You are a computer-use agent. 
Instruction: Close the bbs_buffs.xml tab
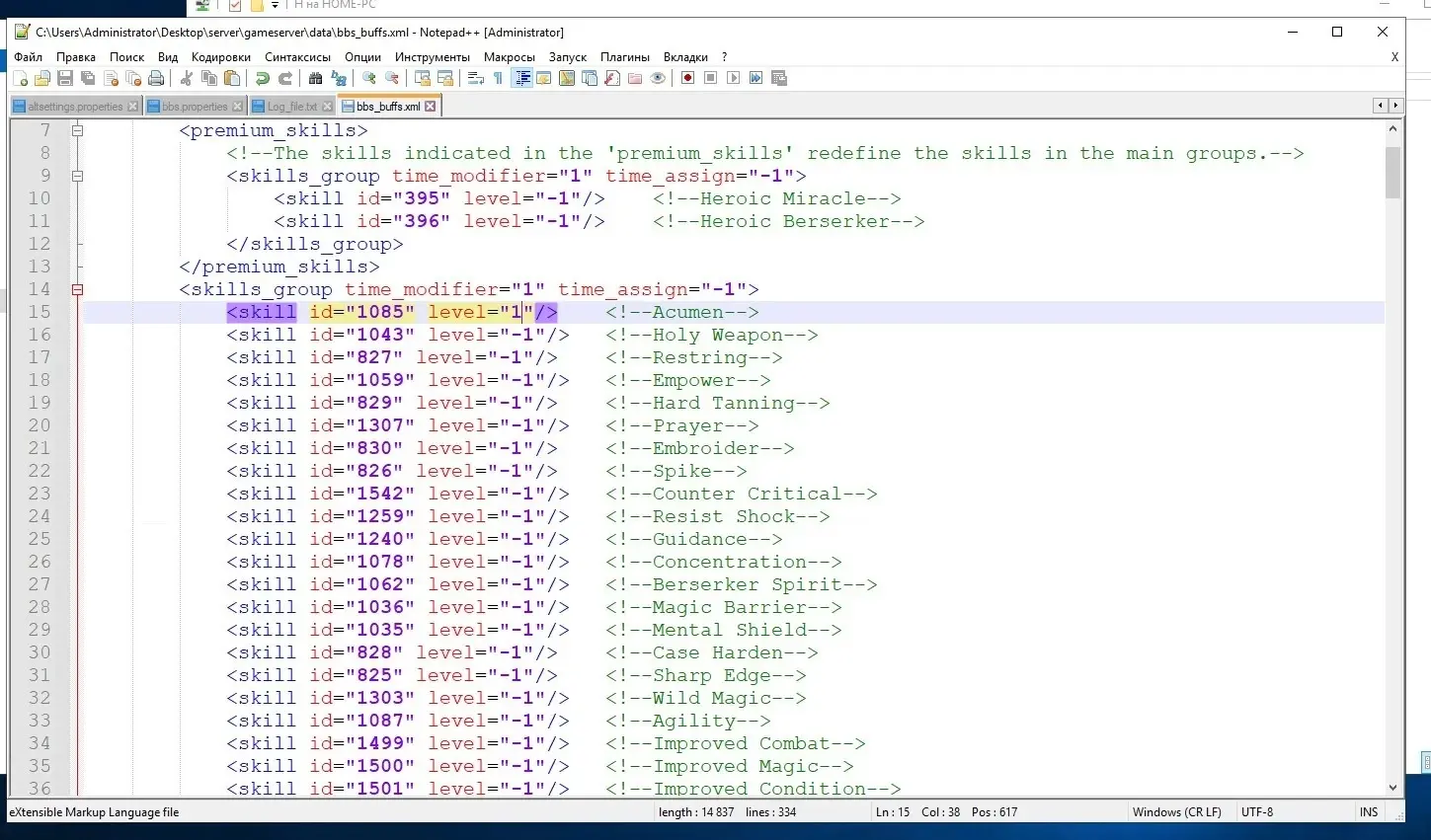(x=431, y=107)
